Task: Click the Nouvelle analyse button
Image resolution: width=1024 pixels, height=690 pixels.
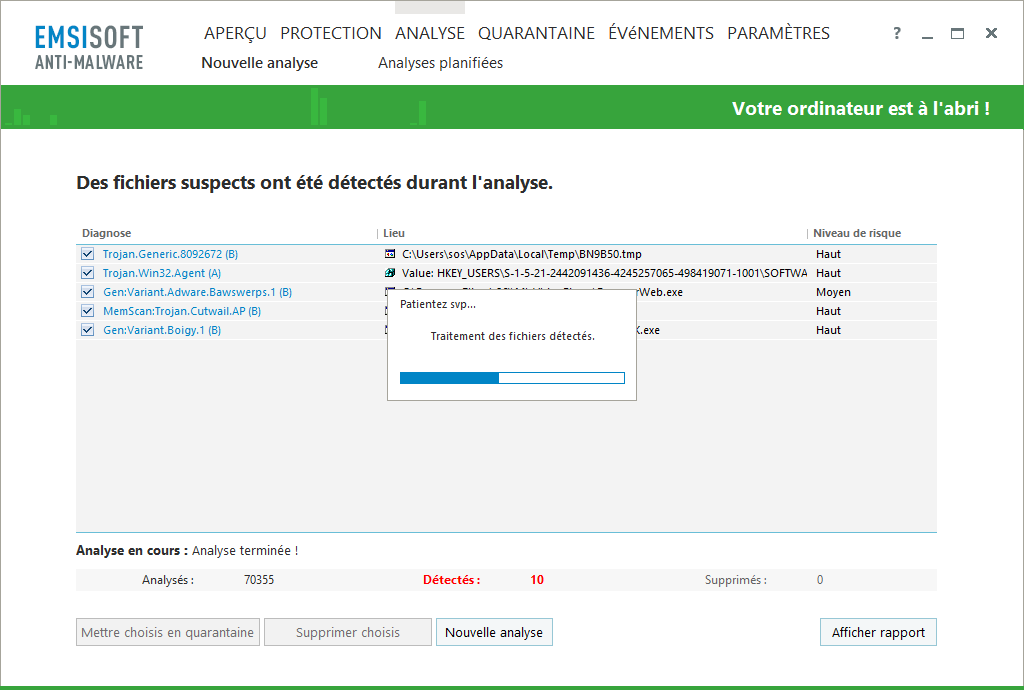Action: [x=494, y=632]
